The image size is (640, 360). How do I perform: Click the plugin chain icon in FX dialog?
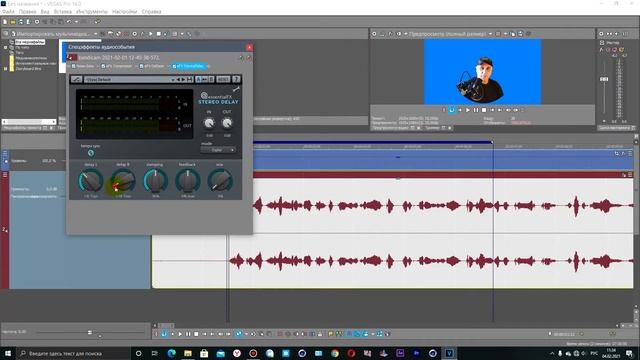point(242,58)
